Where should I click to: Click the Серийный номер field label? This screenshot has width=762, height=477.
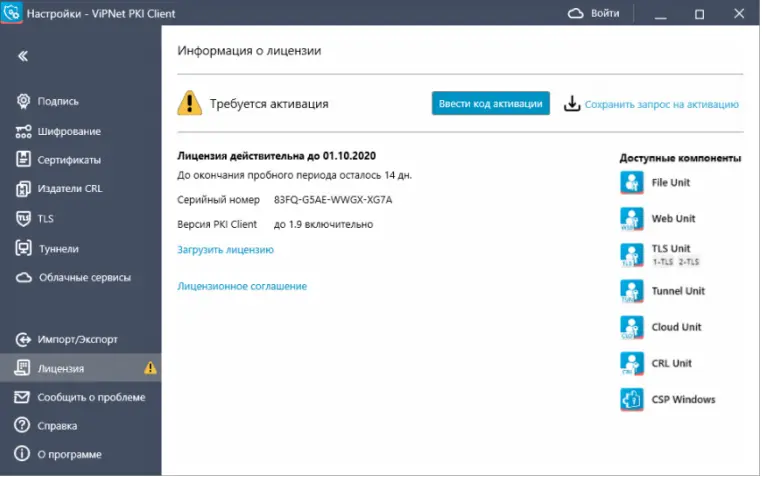point(218,200)
